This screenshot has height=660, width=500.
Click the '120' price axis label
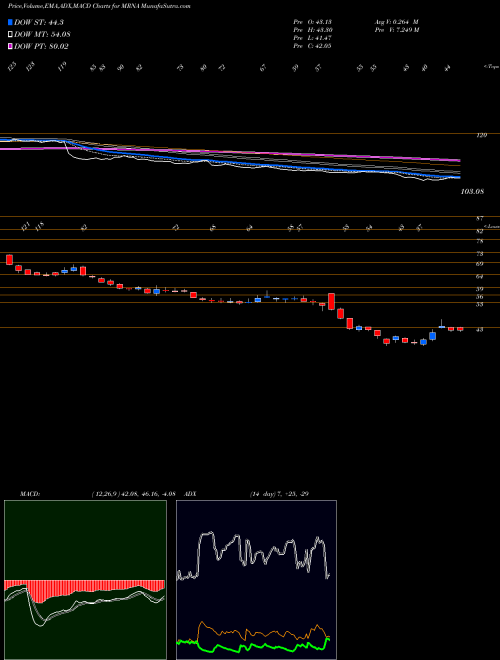coord(481,135)
